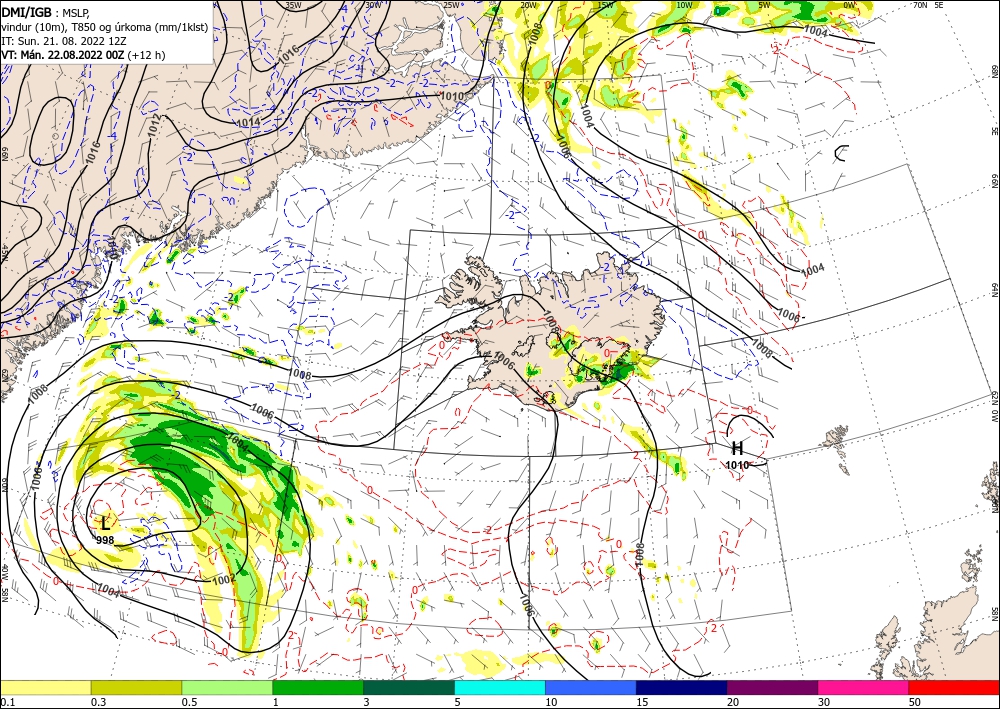1000x709 pixels.
Task: Click the '20' legend scale value
Action: [733, 702]
